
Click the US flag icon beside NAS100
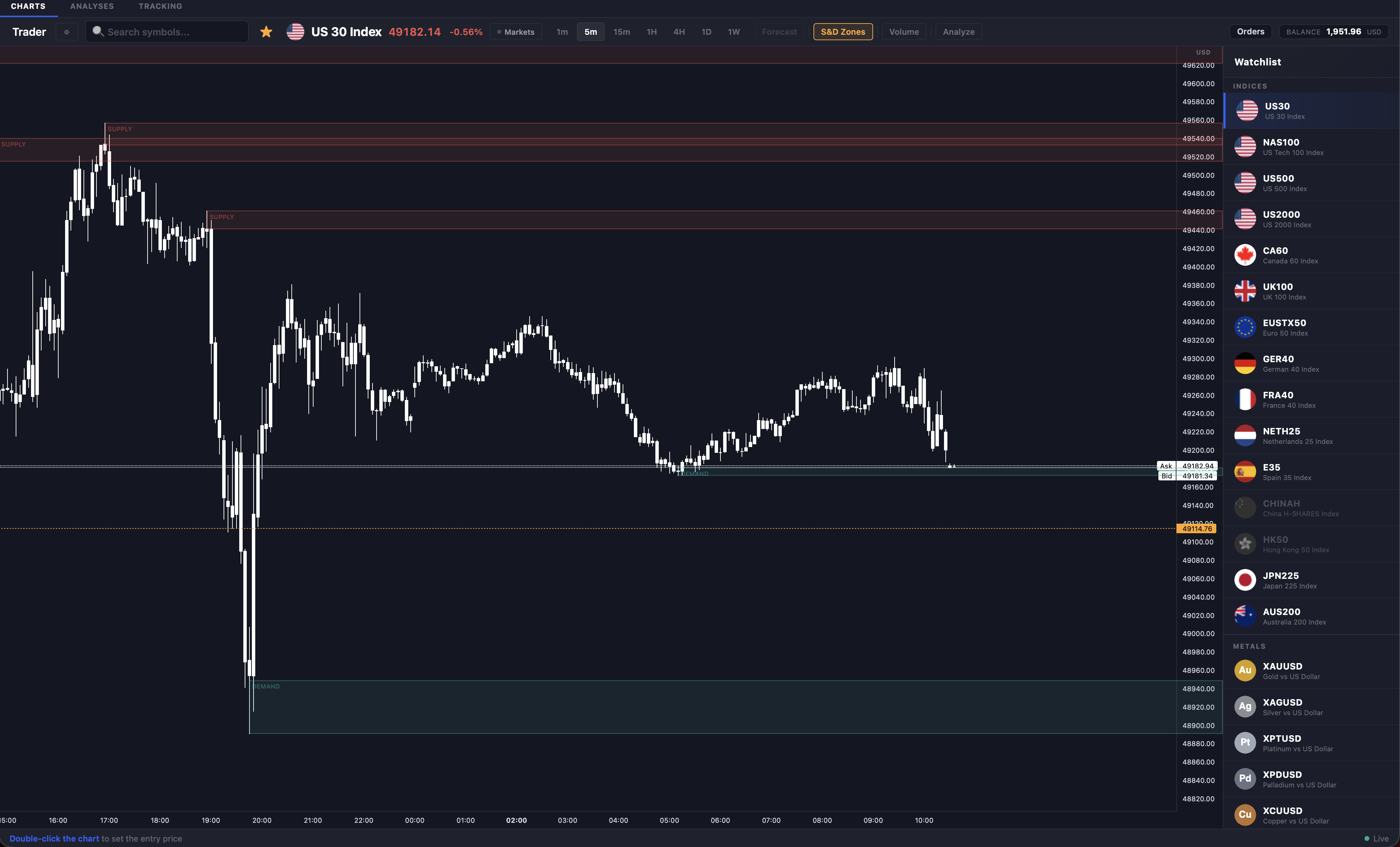click(x=1245, y=146)
